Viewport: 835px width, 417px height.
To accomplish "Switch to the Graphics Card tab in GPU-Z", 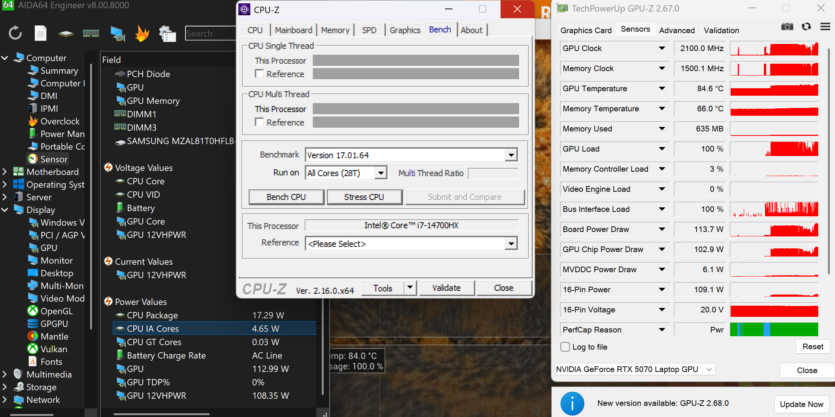I will [x=586, y=30].
